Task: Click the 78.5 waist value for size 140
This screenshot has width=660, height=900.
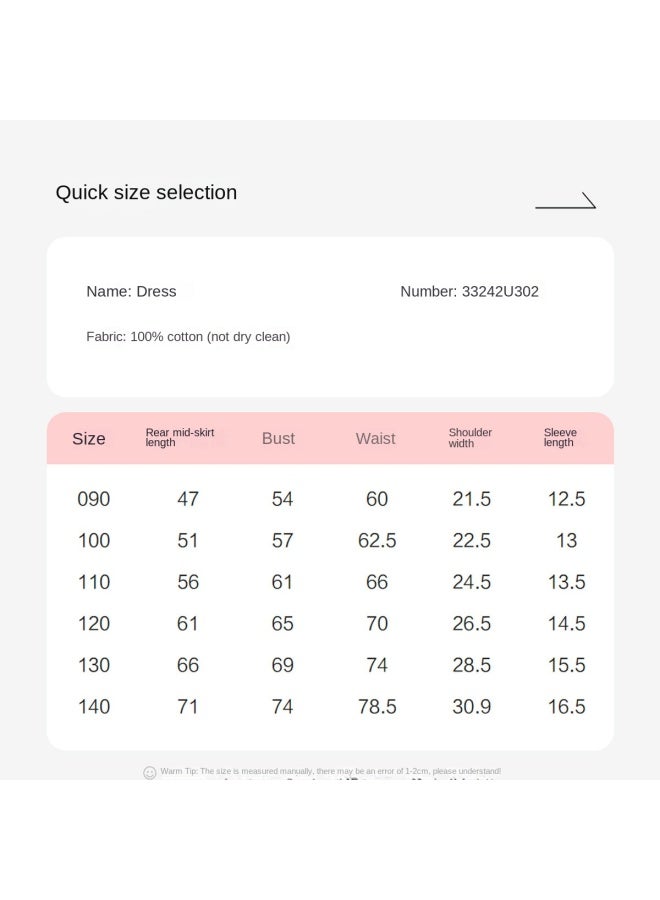Action: [377, 707]
